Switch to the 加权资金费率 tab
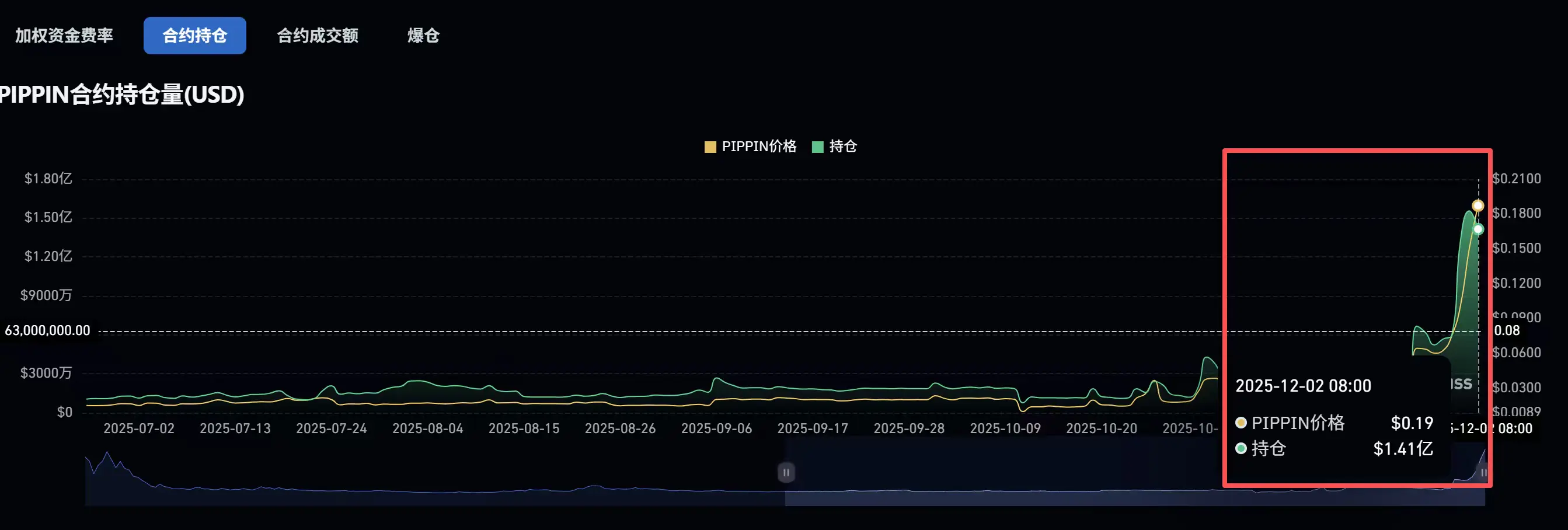The width and height of the screenshot is (1568, 530). [x=64, y=35]
